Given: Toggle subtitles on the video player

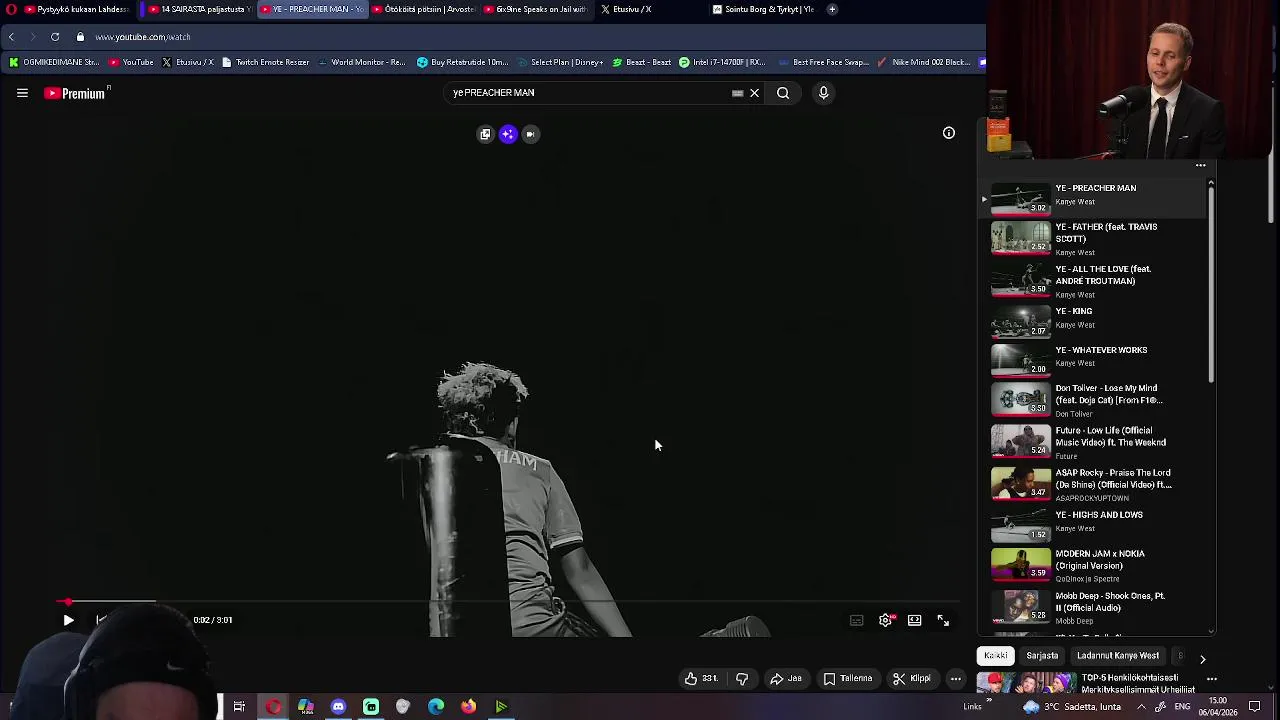Looking at the screenshot, I should pos(856,620).
